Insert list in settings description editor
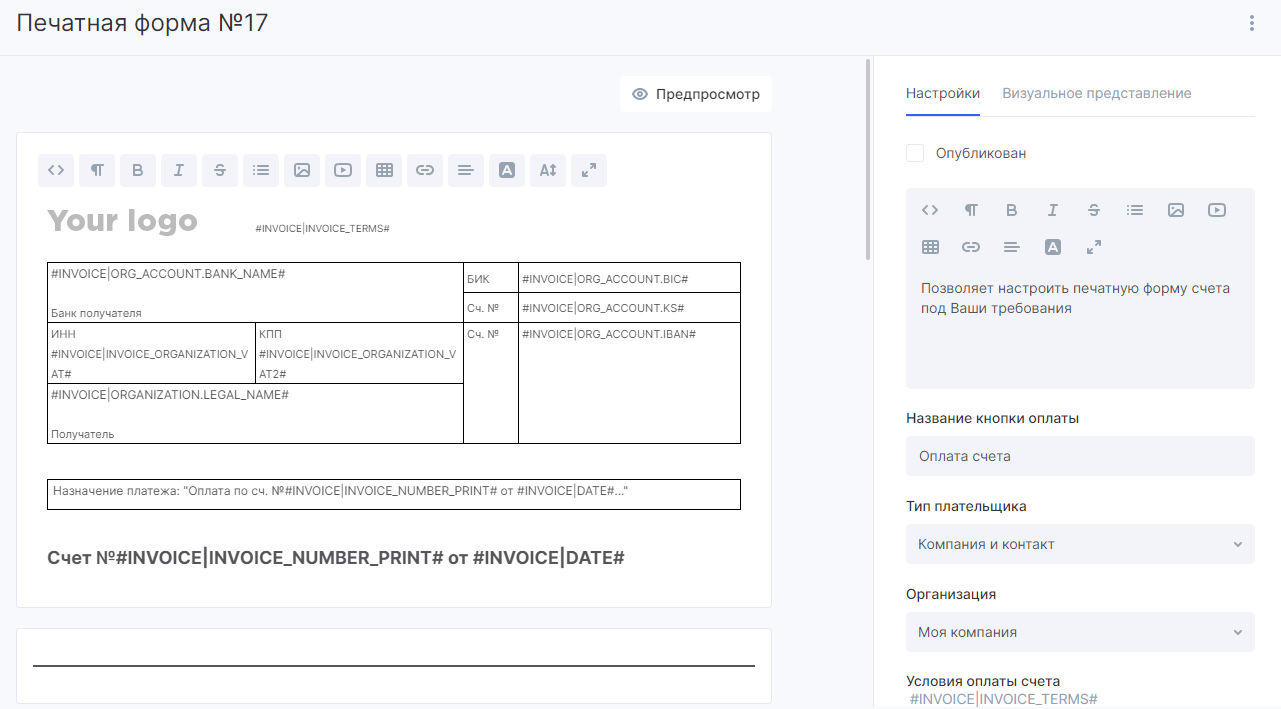Viewport: 1281px width, 709px height. click(1135, 210)
